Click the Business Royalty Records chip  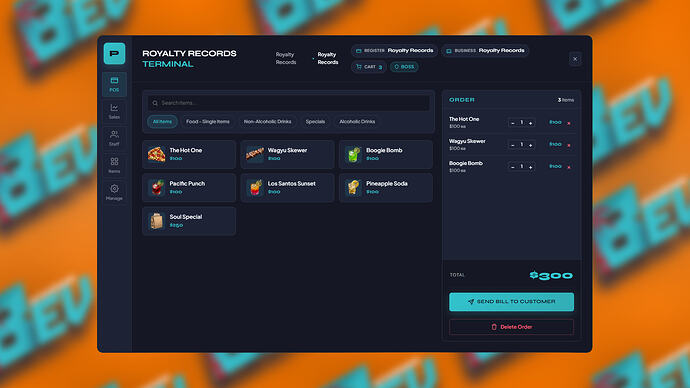coord(485,51)
